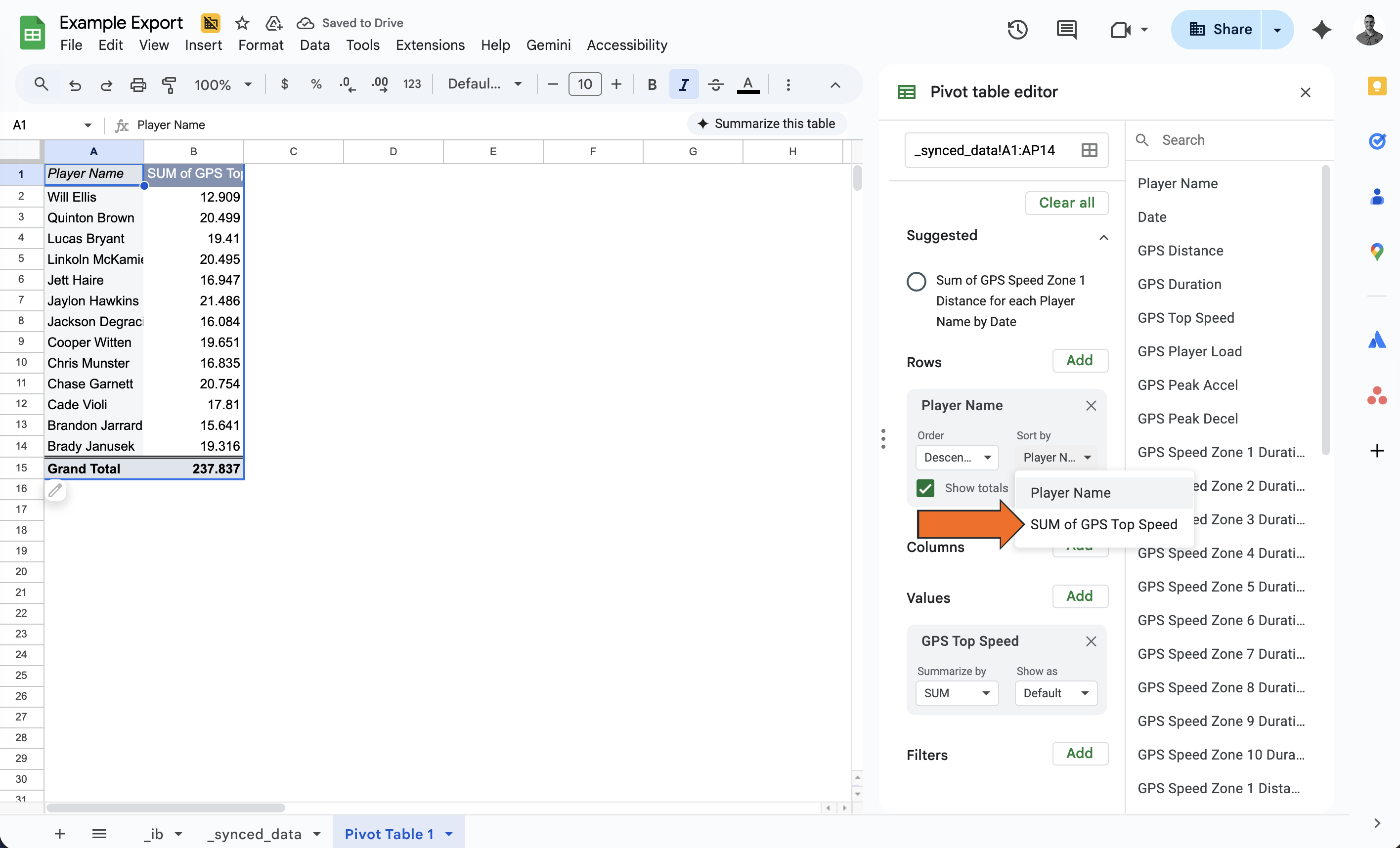The height and width of the screenshot is (848, 1400).
Task: Open the text color picker
Action: (x=748, y=85)
